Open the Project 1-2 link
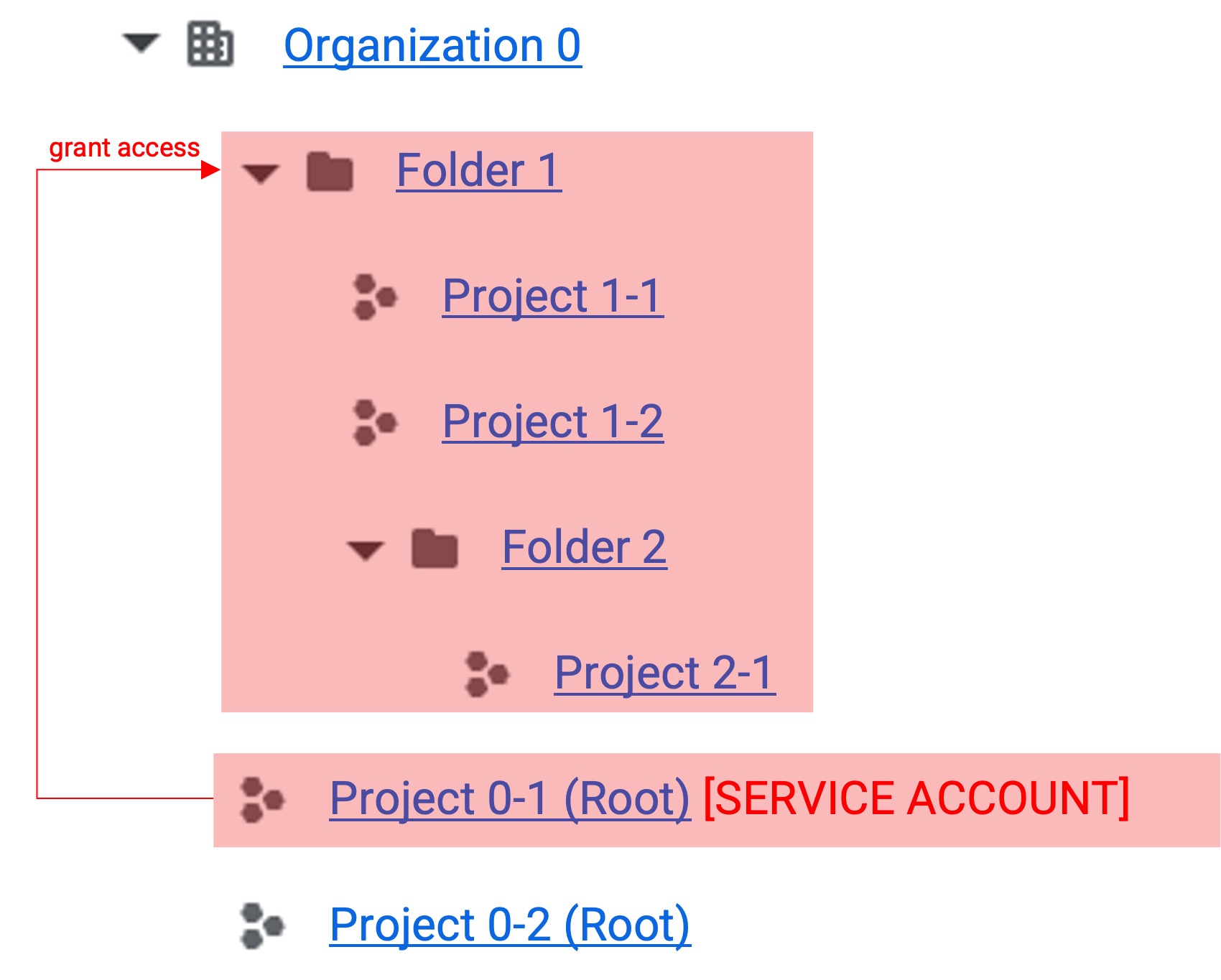Screen dimensions: 1221x980 pyautogui.click(x=553, y=422)
